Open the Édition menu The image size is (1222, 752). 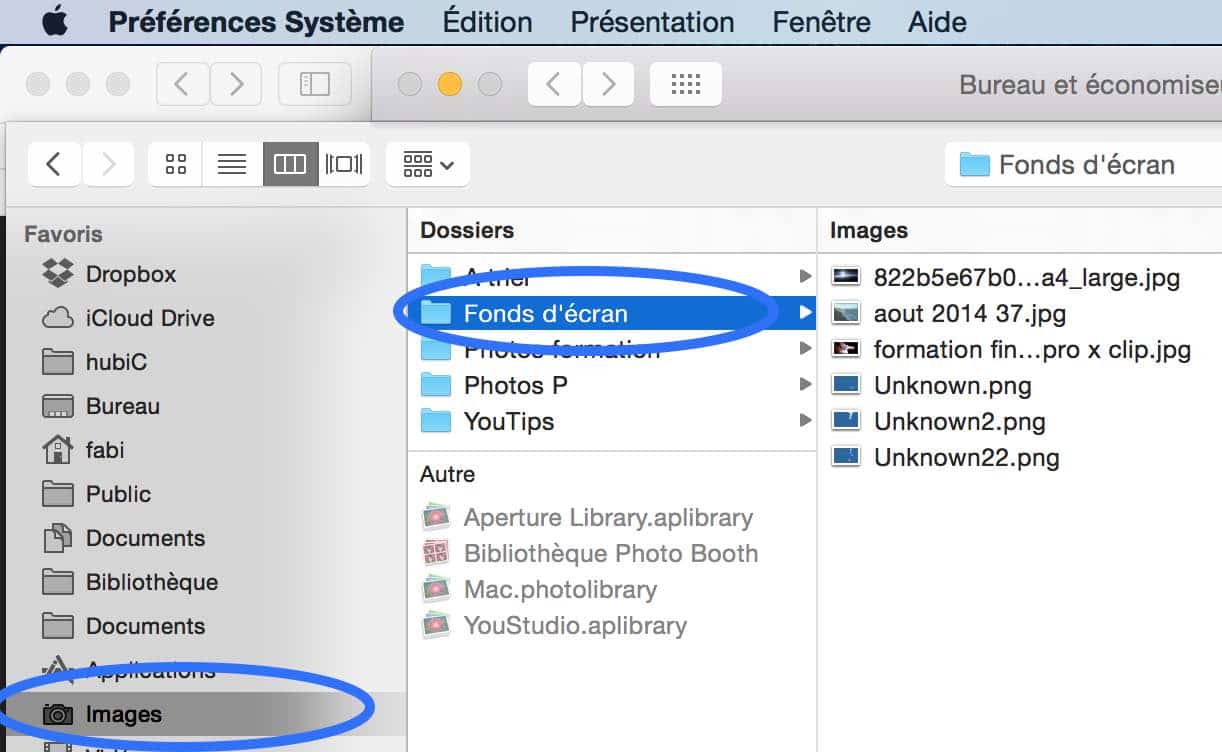[x=487, y=22]
